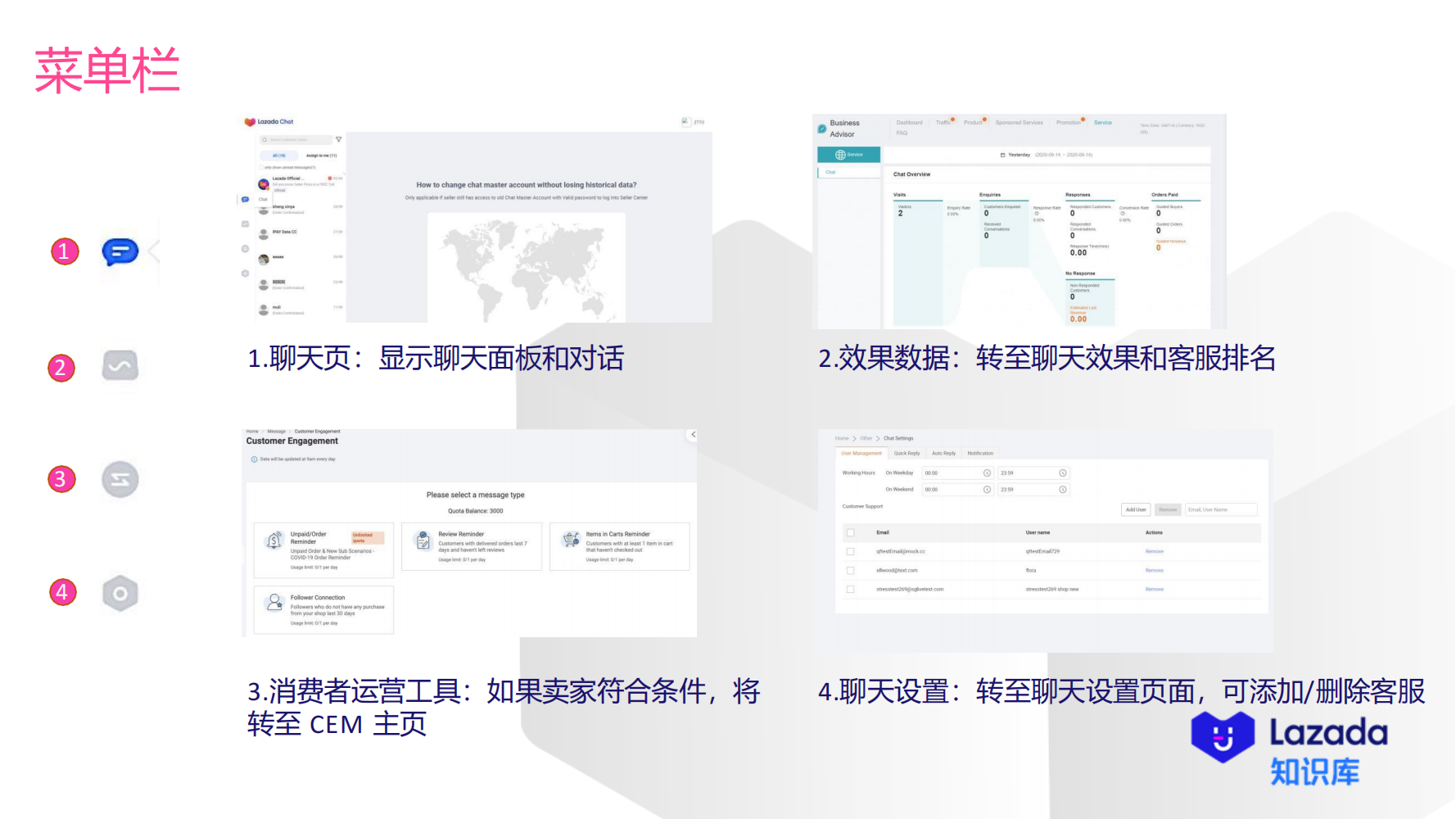The height and width of the screenshot is (819, 1456).
Task: Open the customer engagement tool menu icon
Action: (120, 480)
